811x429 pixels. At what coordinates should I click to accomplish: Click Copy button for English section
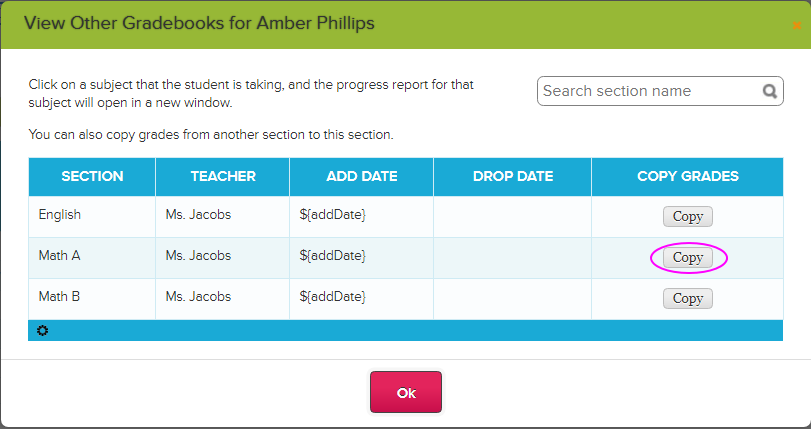coord(687,216)
